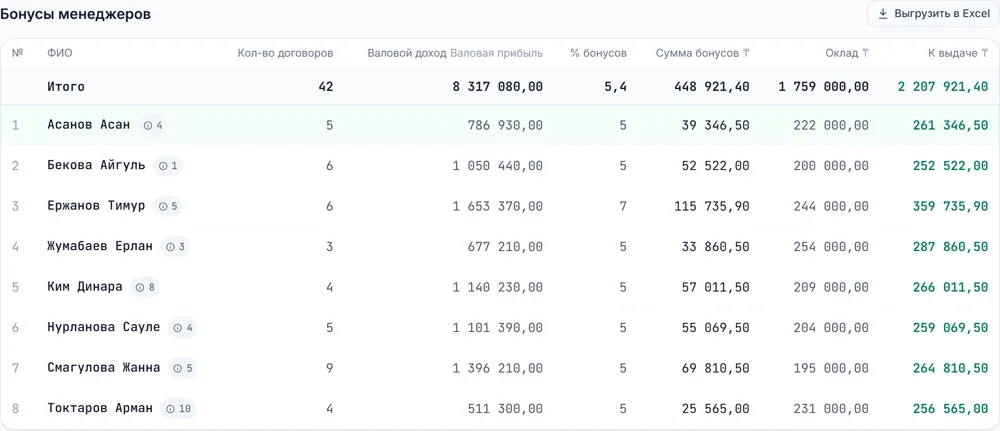Click payout value 261 346,50
The width and height of the screenshot is (1000, 431).
[951, 126]
